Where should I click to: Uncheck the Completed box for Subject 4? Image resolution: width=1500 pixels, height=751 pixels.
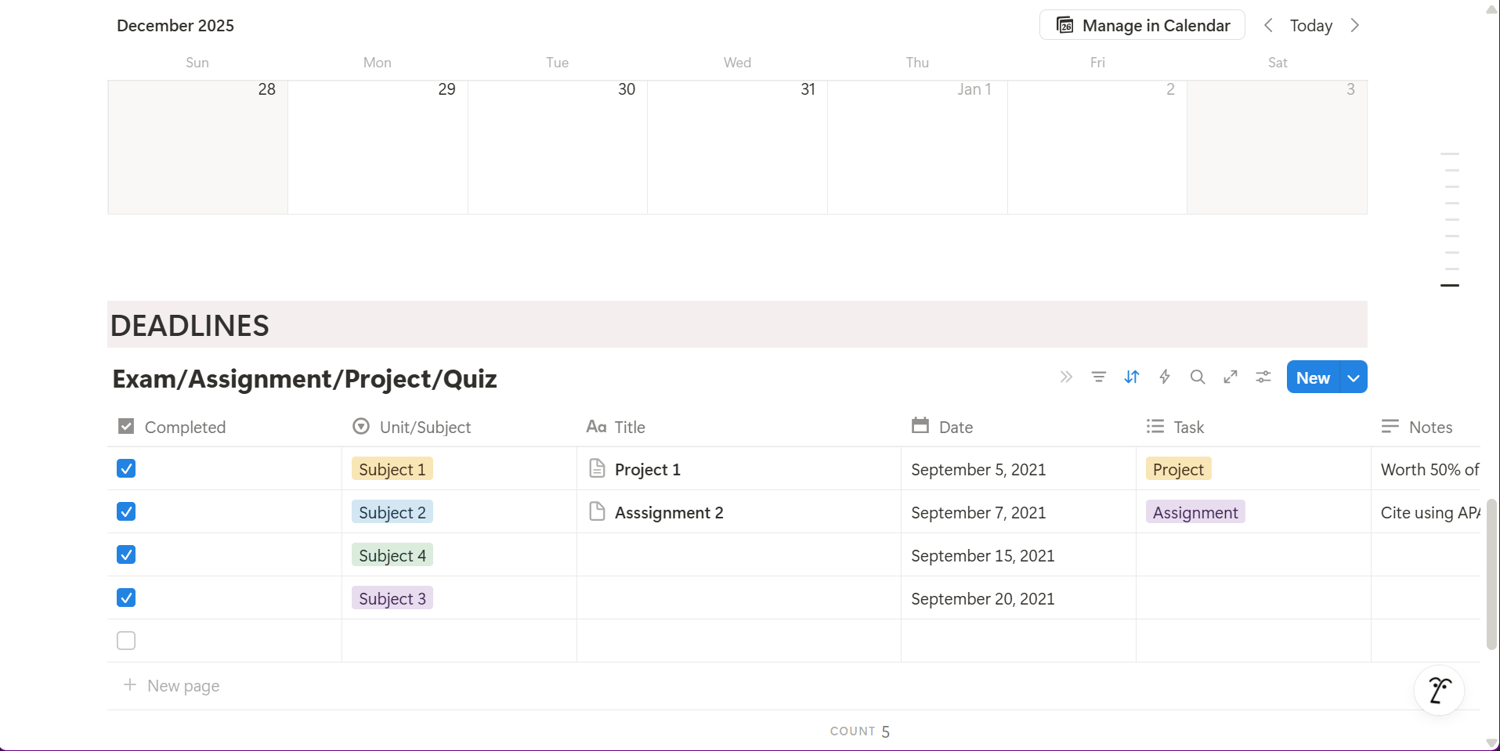(126, 554)
